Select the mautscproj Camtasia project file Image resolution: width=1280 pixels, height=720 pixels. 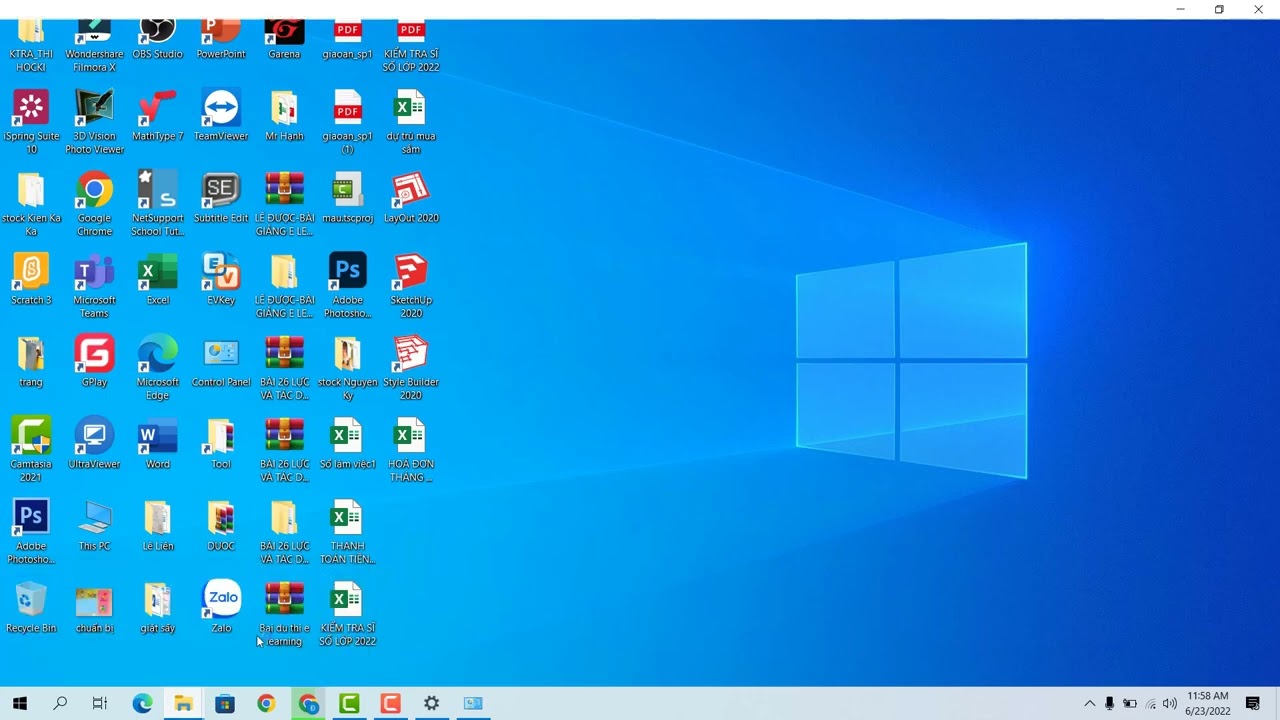347,197
